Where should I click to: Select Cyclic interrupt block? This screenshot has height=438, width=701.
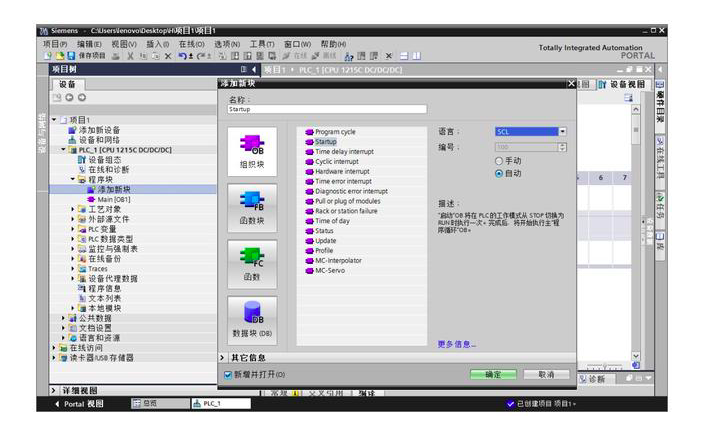tap(332, 161)
